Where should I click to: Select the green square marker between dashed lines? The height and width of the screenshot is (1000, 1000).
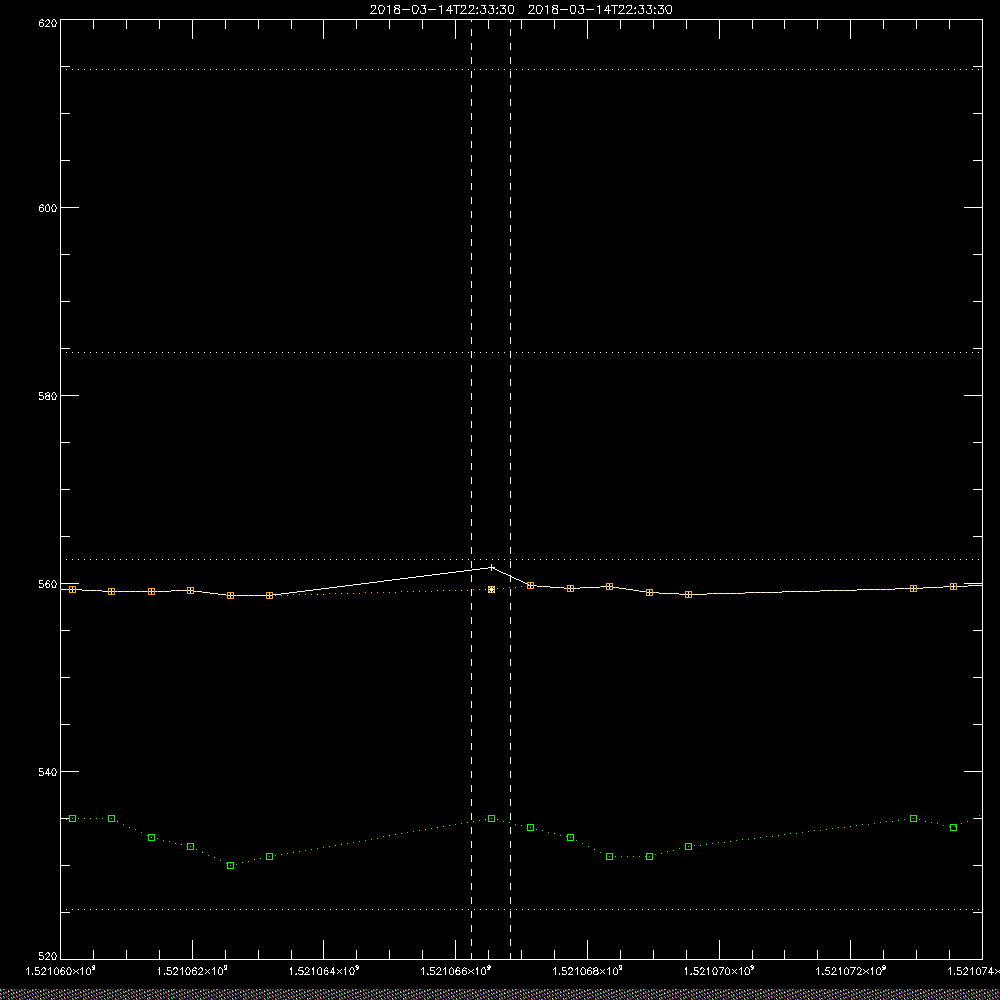(491, 818)
